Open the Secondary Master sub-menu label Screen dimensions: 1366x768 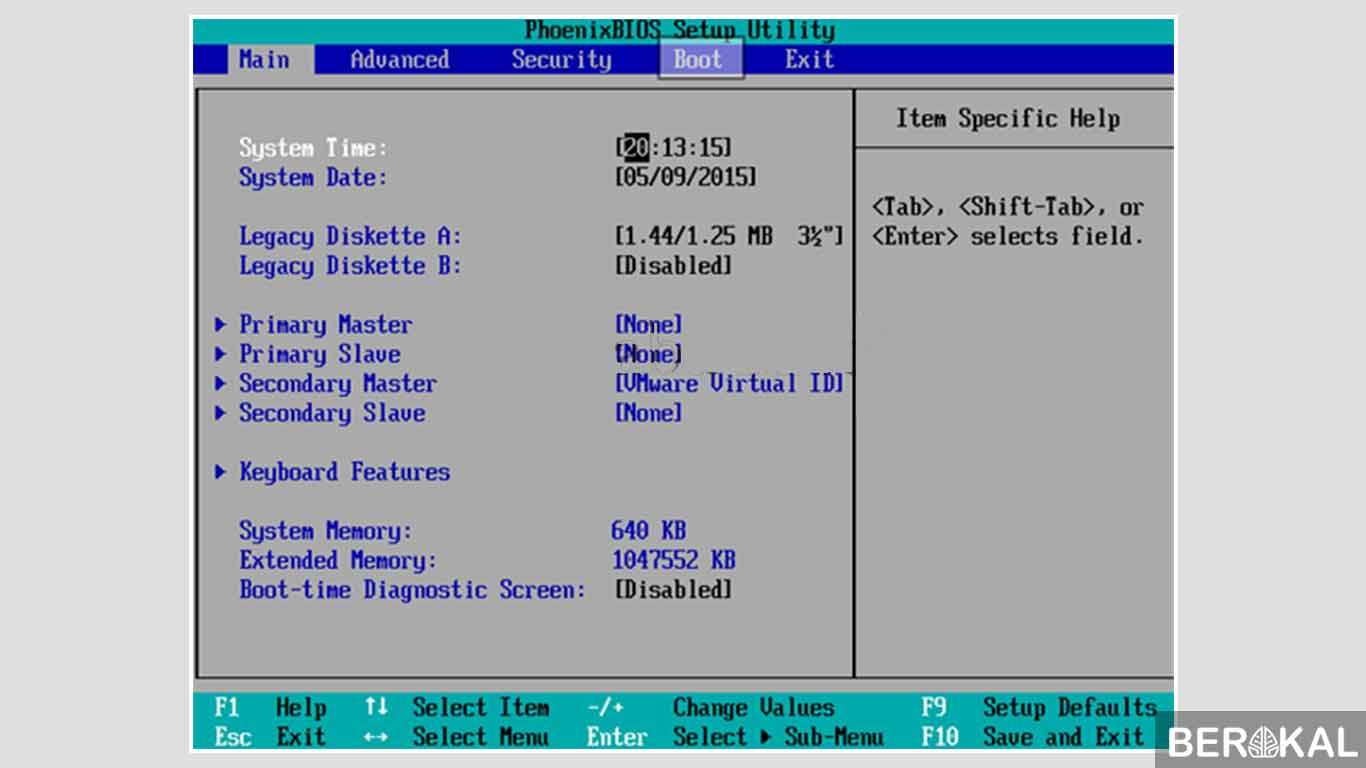337,384
